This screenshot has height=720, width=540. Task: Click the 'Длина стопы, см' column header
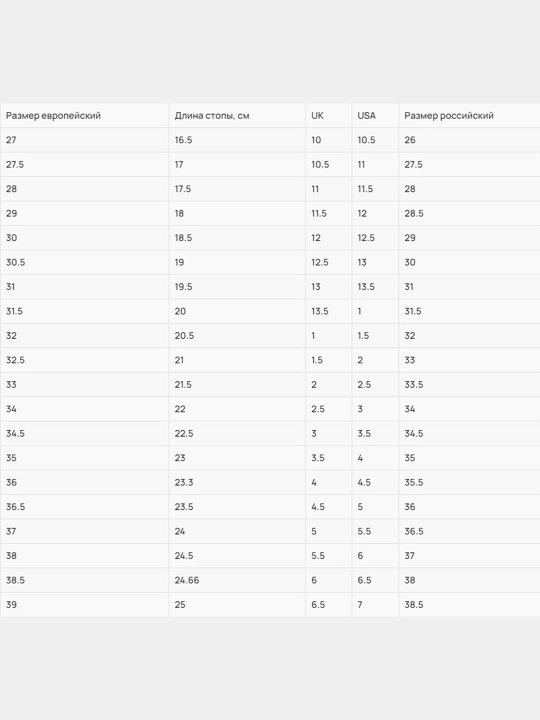point(237,116)
